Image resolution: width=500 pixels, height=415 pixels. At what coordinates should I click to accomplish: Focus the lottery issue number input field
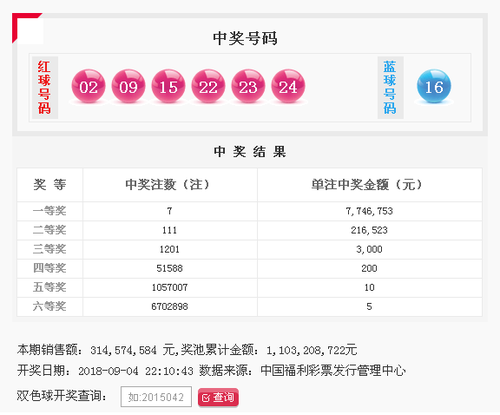(156, 397)
